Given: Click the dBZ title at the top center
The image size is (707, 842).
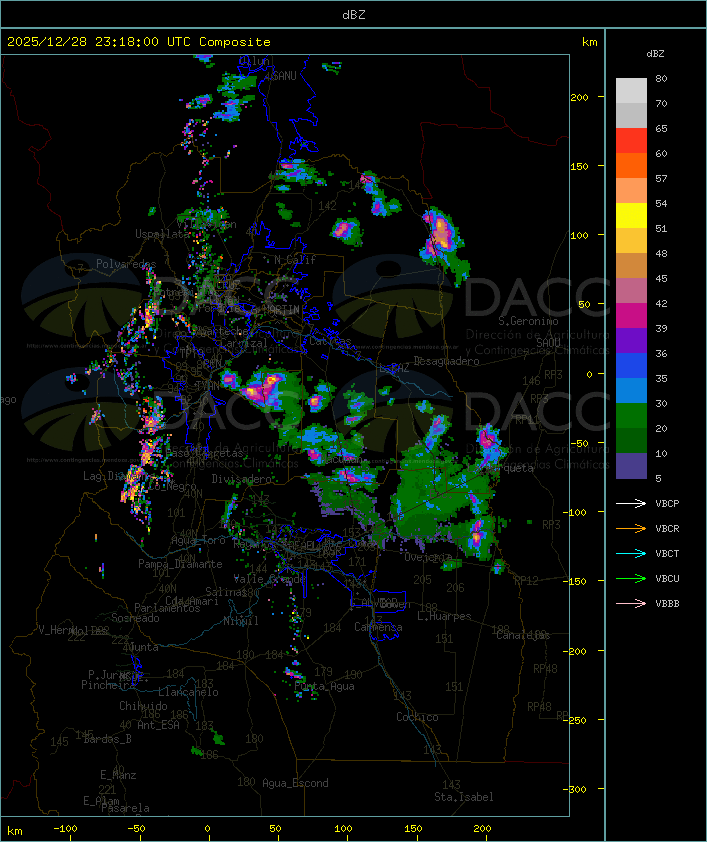Looking at the screenshot, I should (x=354, y=14).
